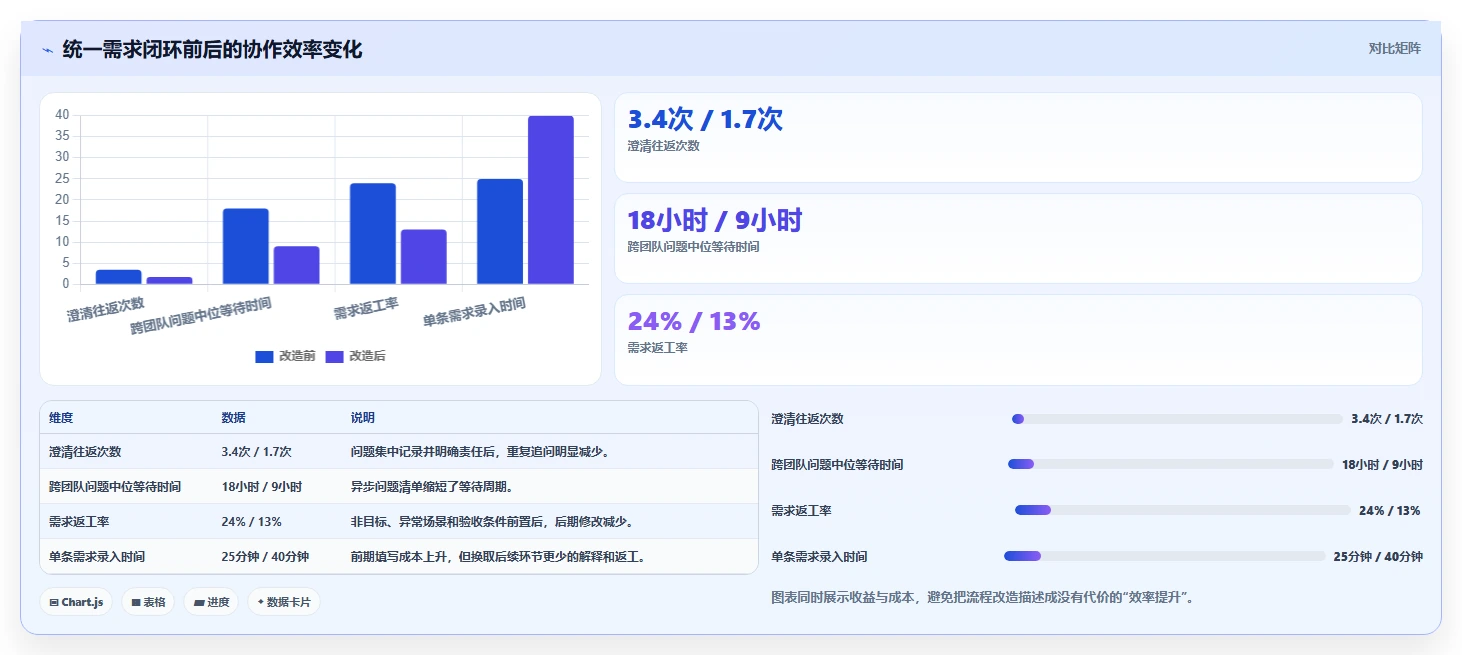The width and height of the screenshot is (1462, 655).
Task: Click the 澄清往返次数 progress bar
Action: (x=1177, y=419)
